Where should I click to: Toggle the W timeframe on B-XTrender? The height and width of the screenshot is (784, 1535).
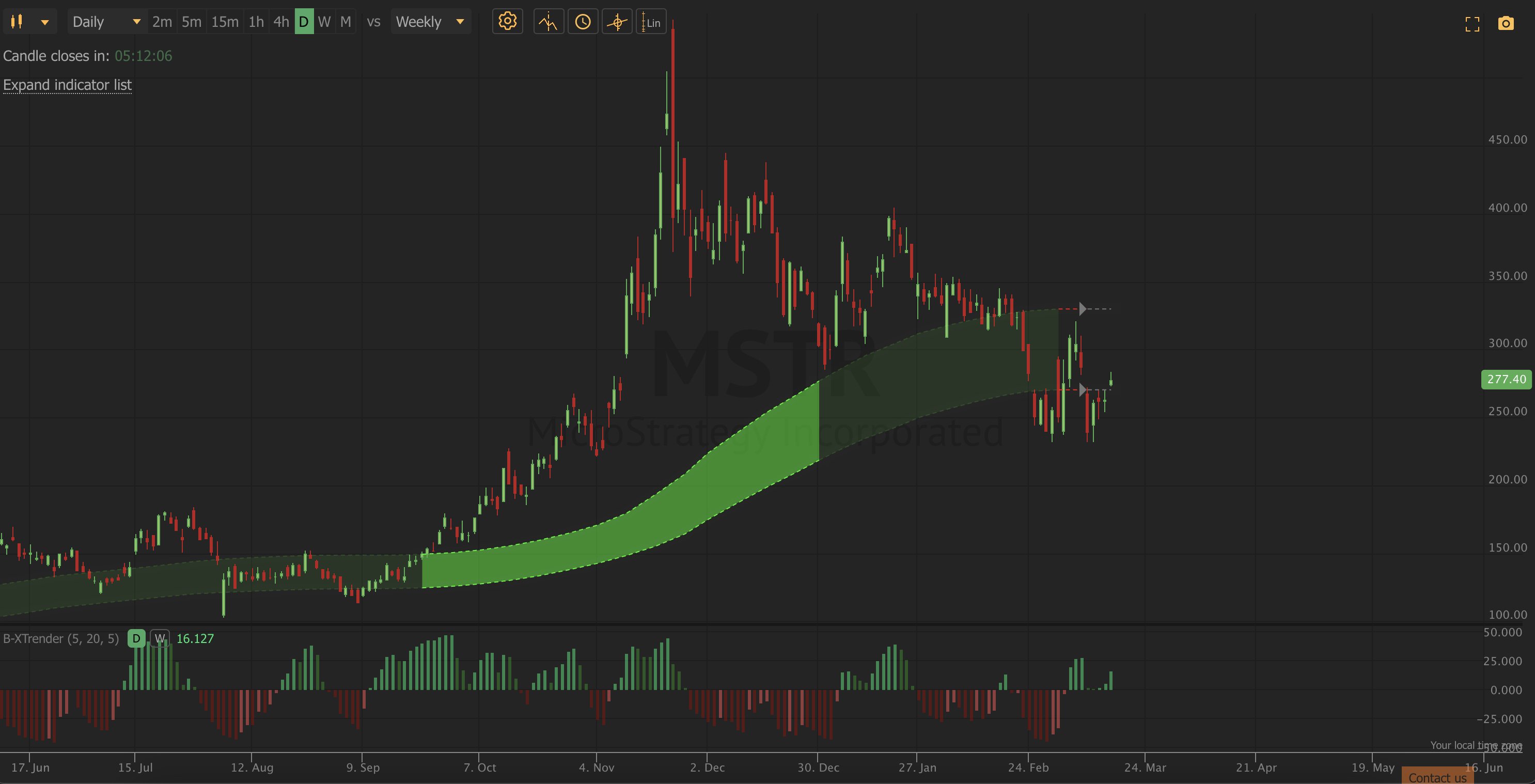[x=160, y=639]
